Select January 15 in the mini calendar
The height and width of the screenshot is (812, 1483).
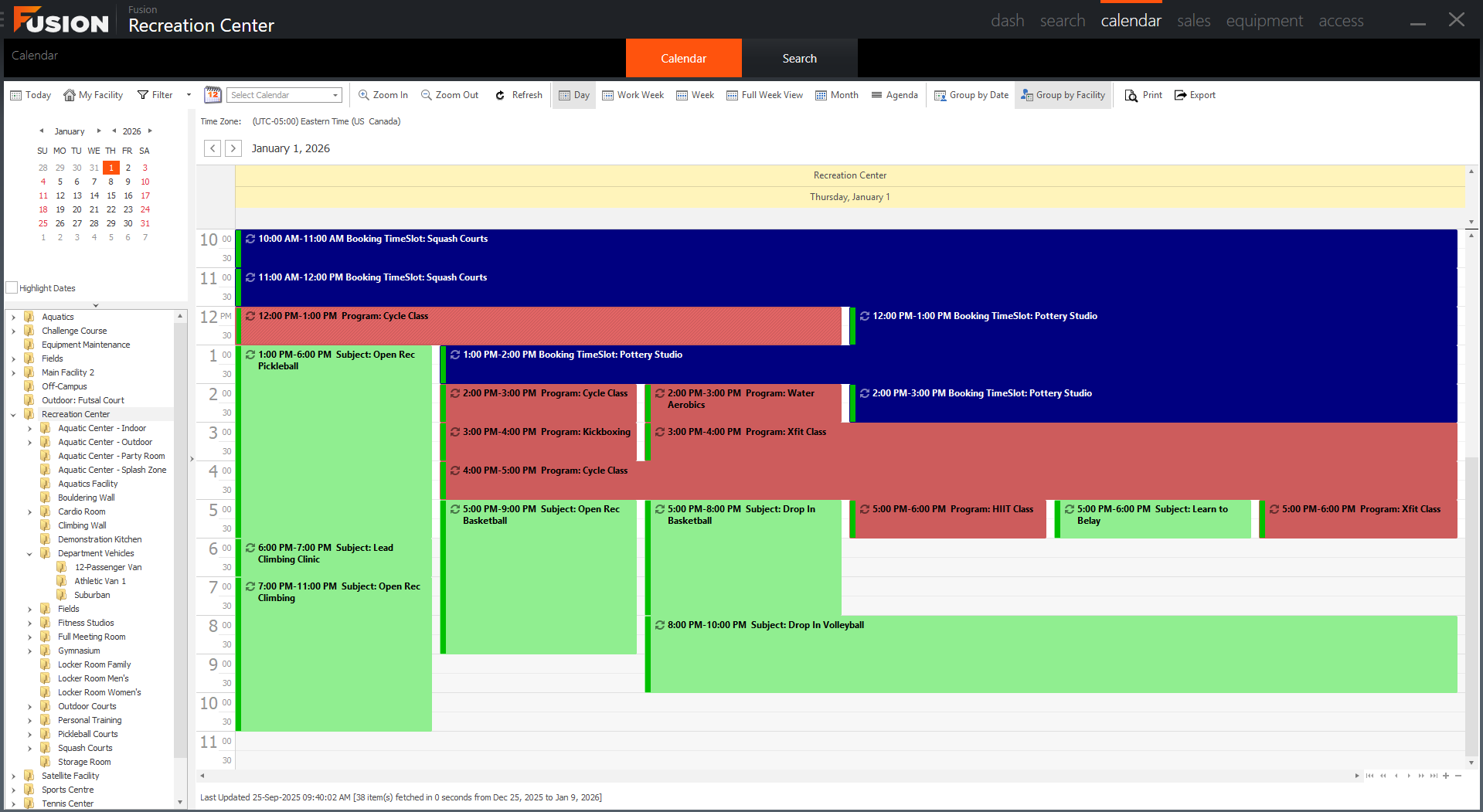tap(111, 195)
